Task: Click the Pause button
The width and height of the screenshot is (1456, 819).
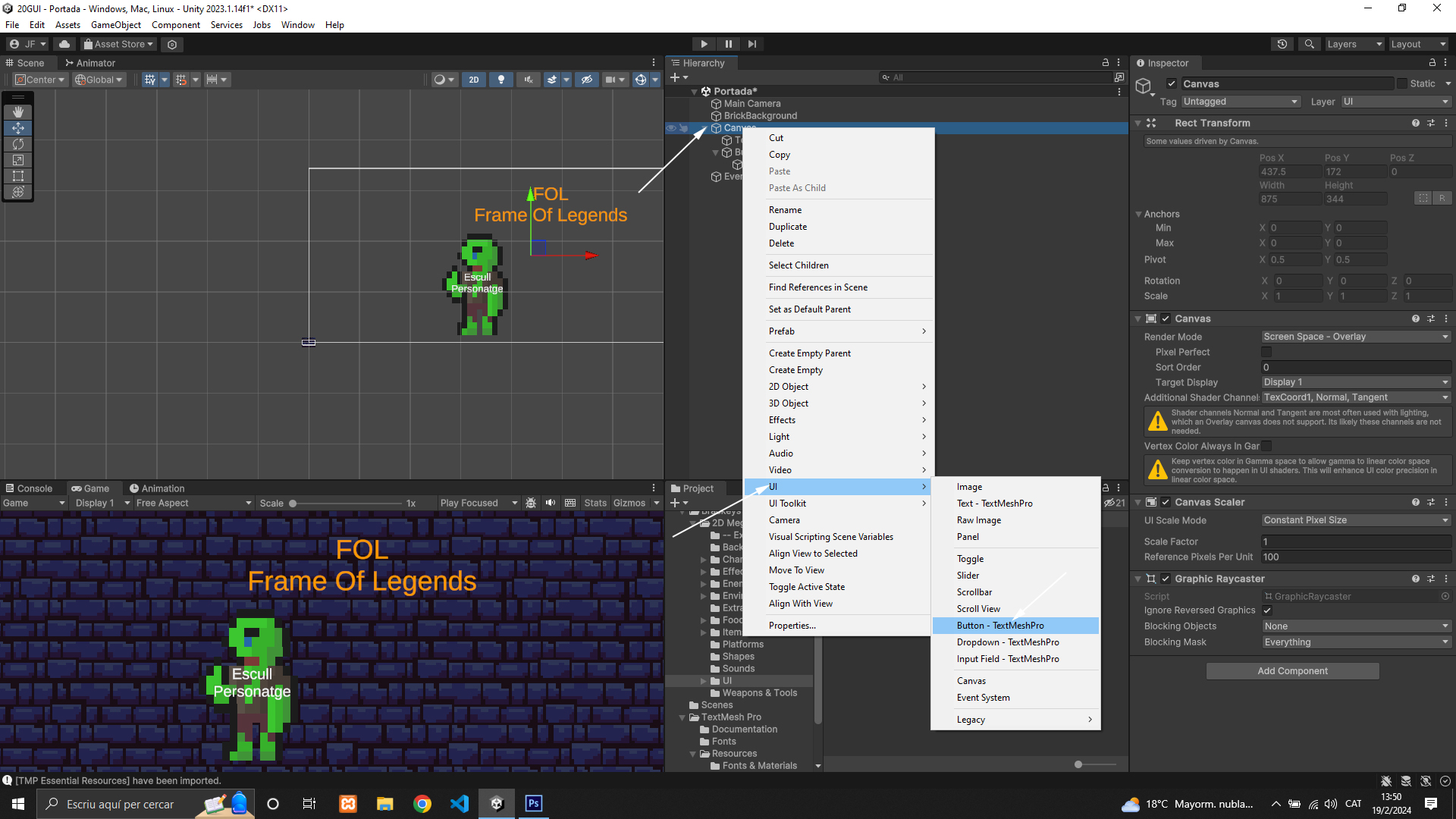Action: click(728, 44)
